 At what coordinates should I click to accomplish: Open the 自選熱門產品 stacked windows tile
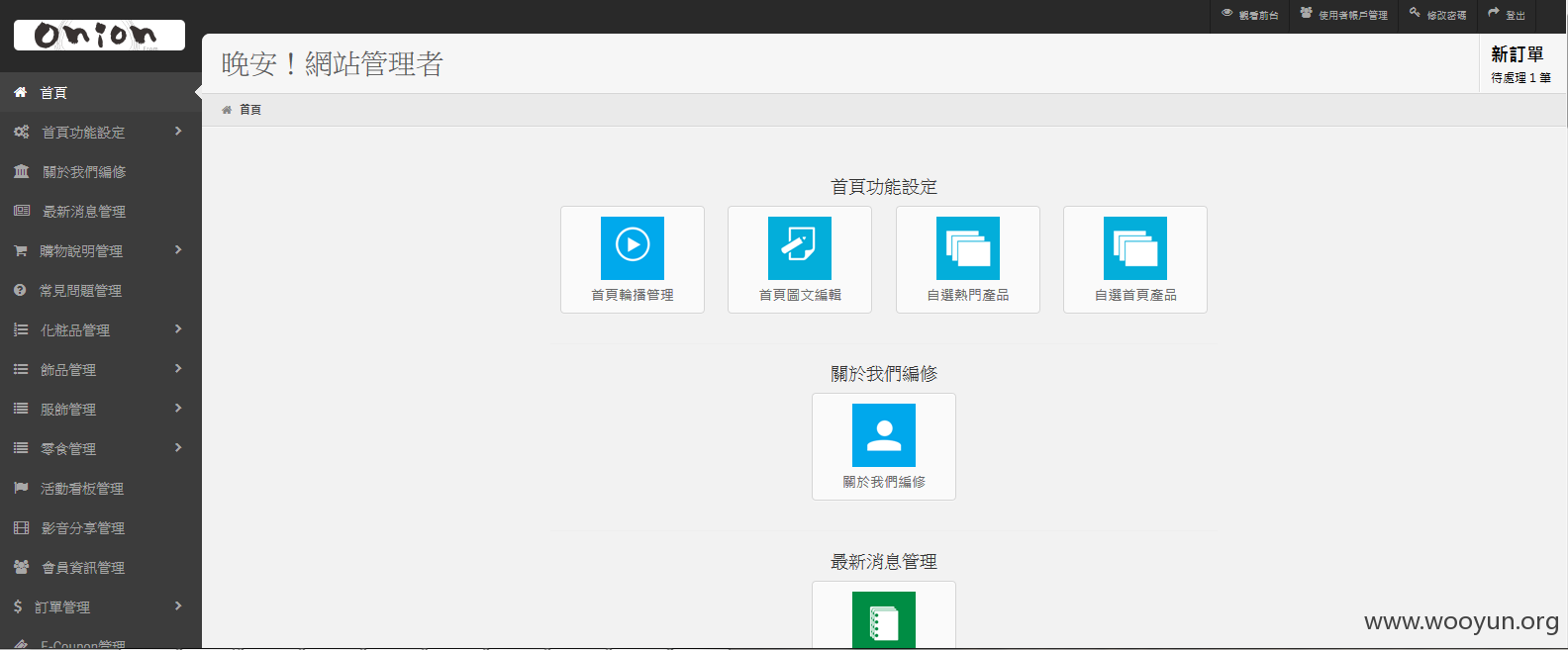tap(968, 259)
